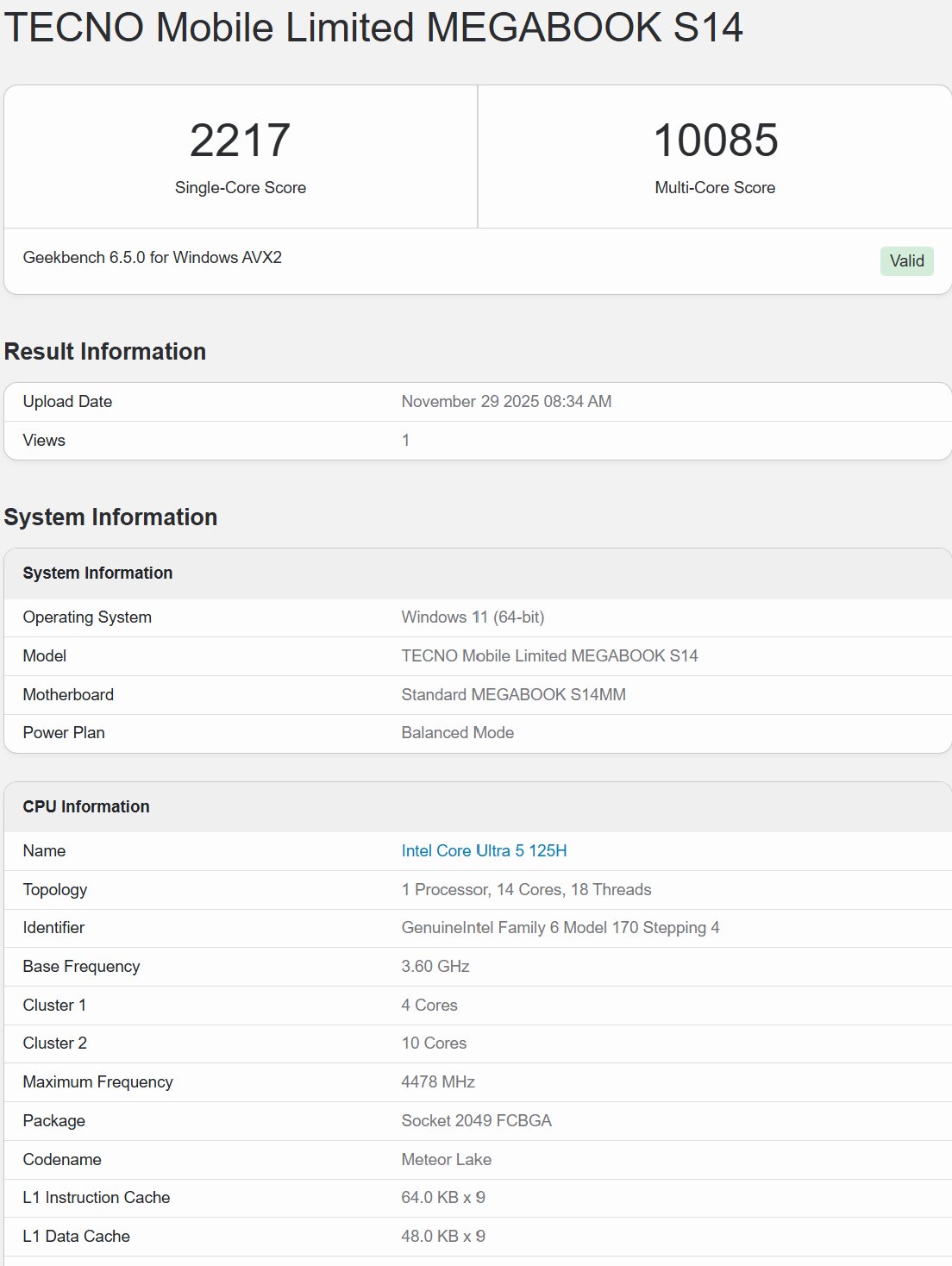
Task: Click the 4478 MHz maximum frequency value
Action: [x=438, y=1081]
